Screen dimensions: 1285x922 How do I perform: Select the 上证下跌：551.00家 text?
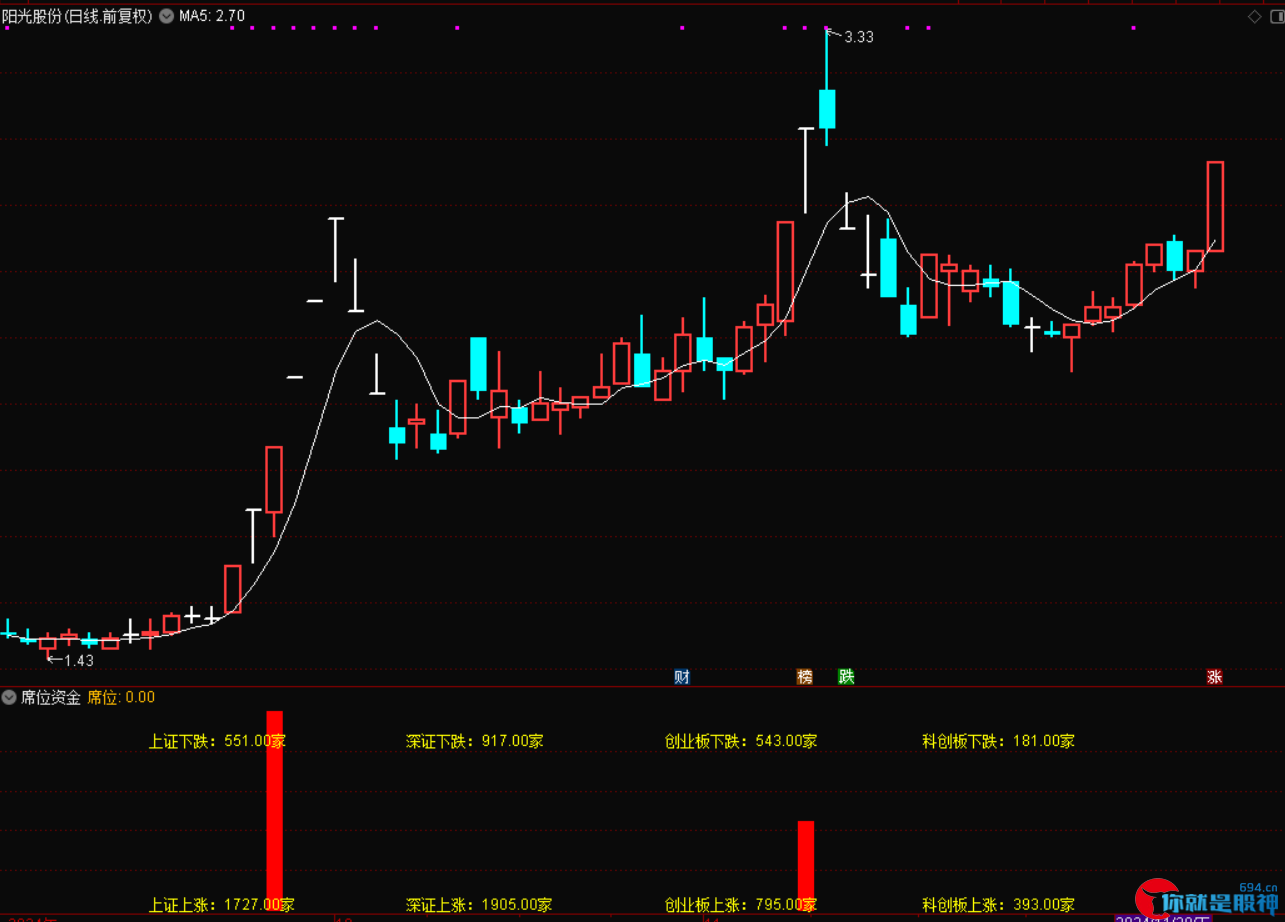(217, 741)
